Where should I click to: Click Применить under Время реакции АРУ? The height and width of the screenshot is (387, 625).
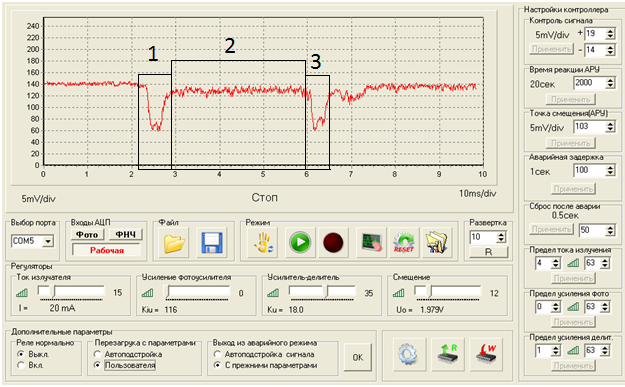tap(570, 99)
